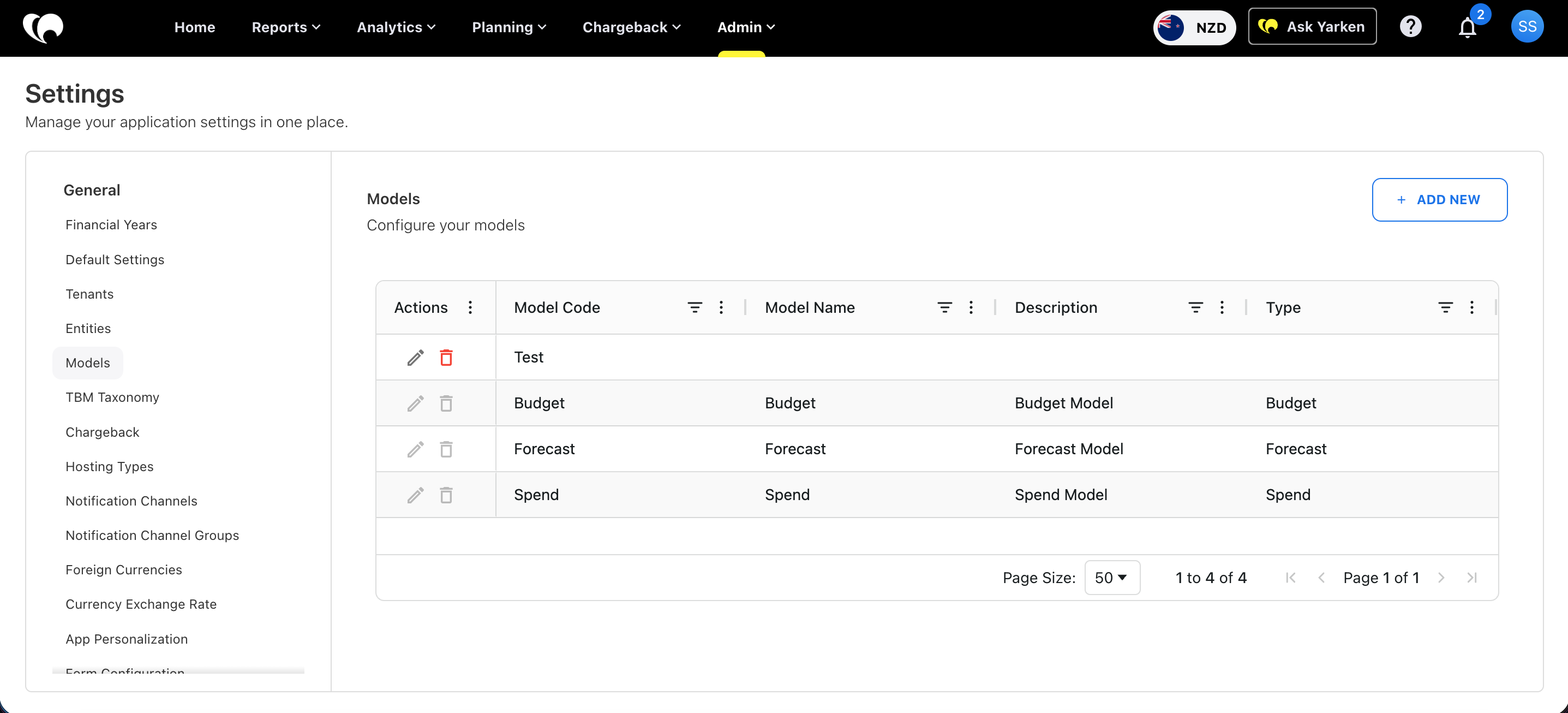The width and height of the screenshot is (1568, 713).
Task: Open the Chargeback navigation dropdown
Action: click(x=631, y=27)
